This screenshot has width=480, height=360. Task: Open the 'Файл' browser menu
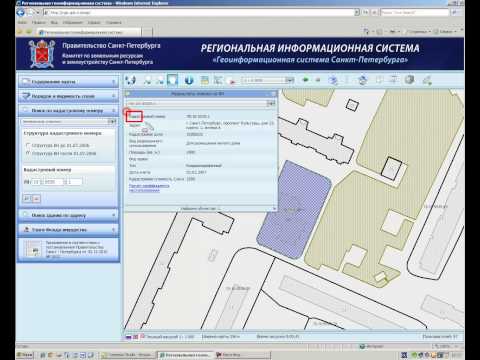click(x=23, y=23)
